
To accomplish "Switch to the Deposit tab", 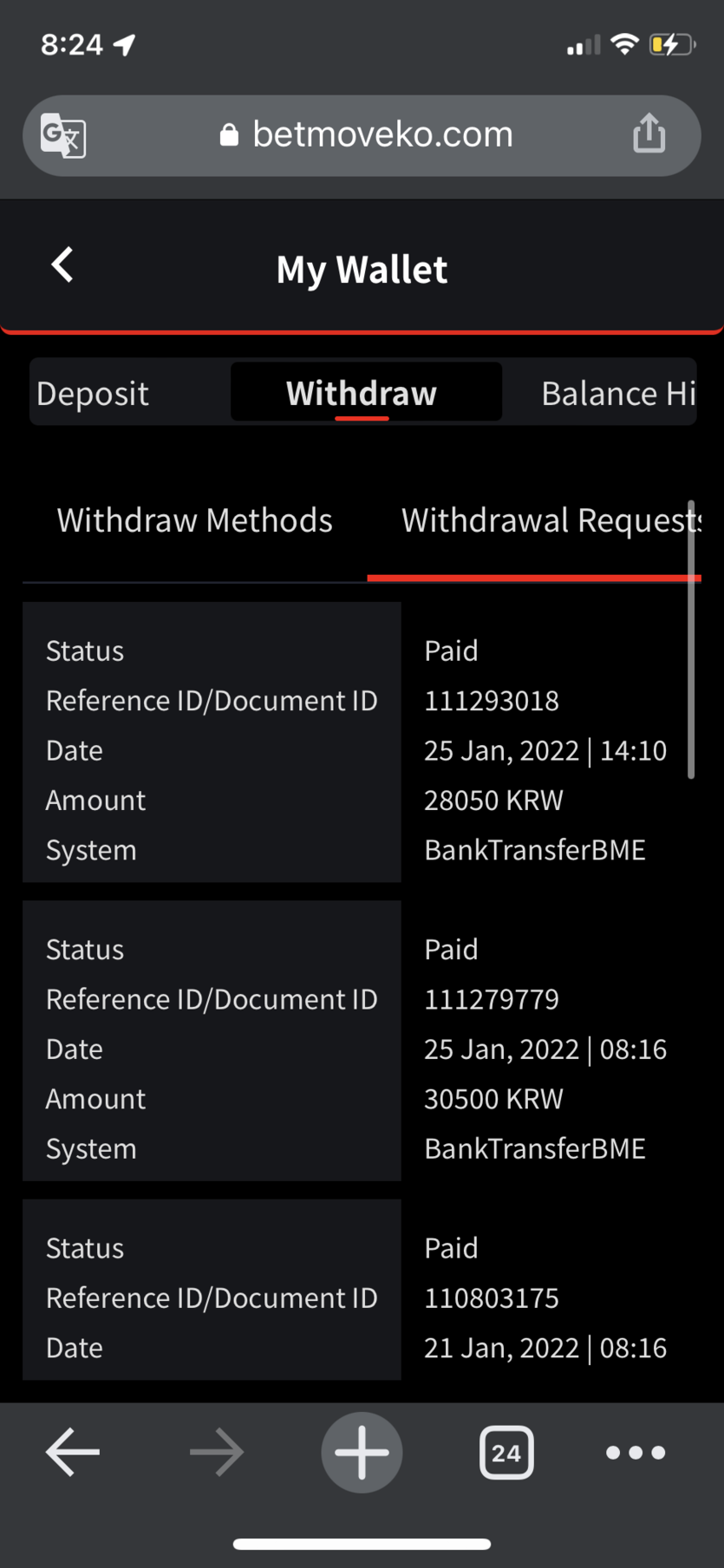I will [93, 394].
